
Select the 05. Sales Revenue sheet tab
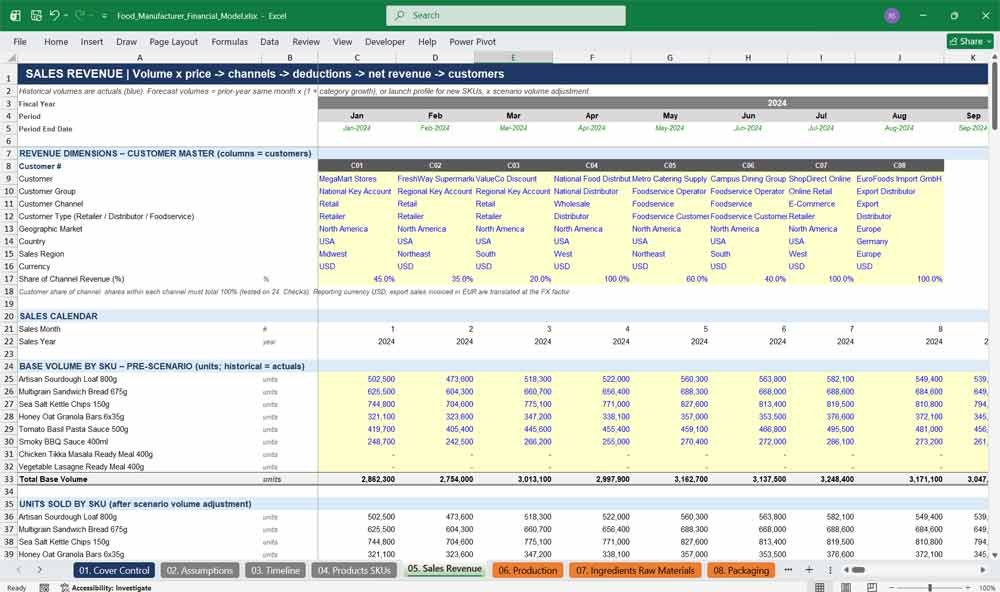pyautogui.click(x=445, y=569)
